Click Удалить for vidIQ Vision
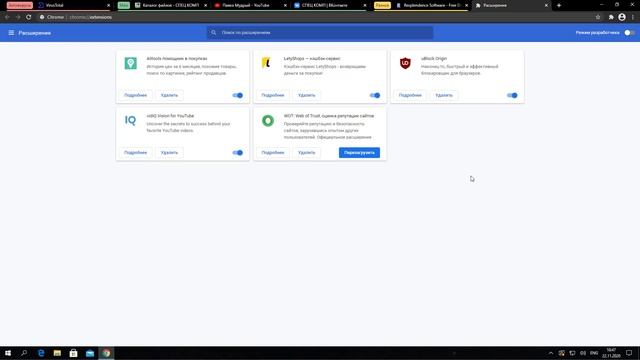 [x=169, y=153]
